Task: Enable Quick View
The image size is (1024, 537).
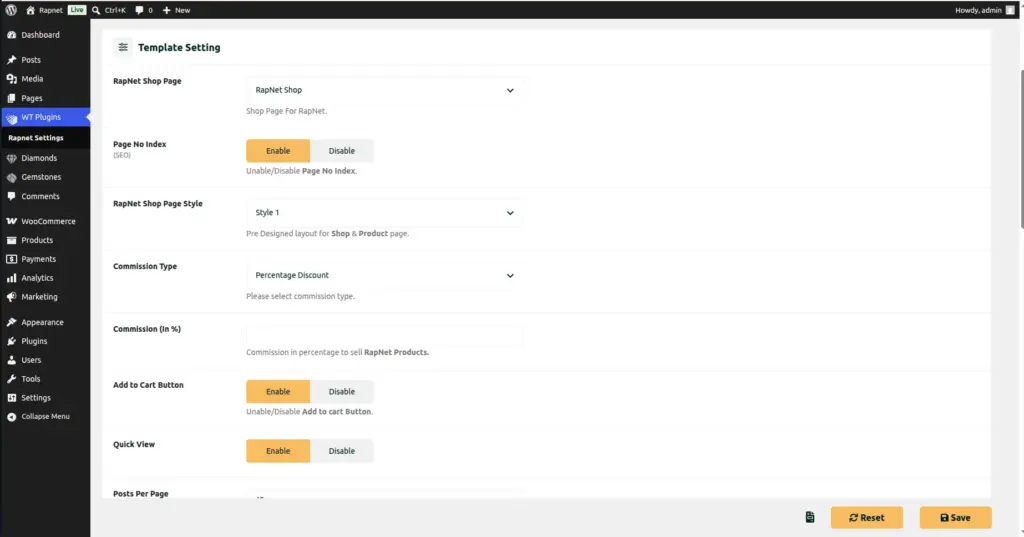Action: 278,451
